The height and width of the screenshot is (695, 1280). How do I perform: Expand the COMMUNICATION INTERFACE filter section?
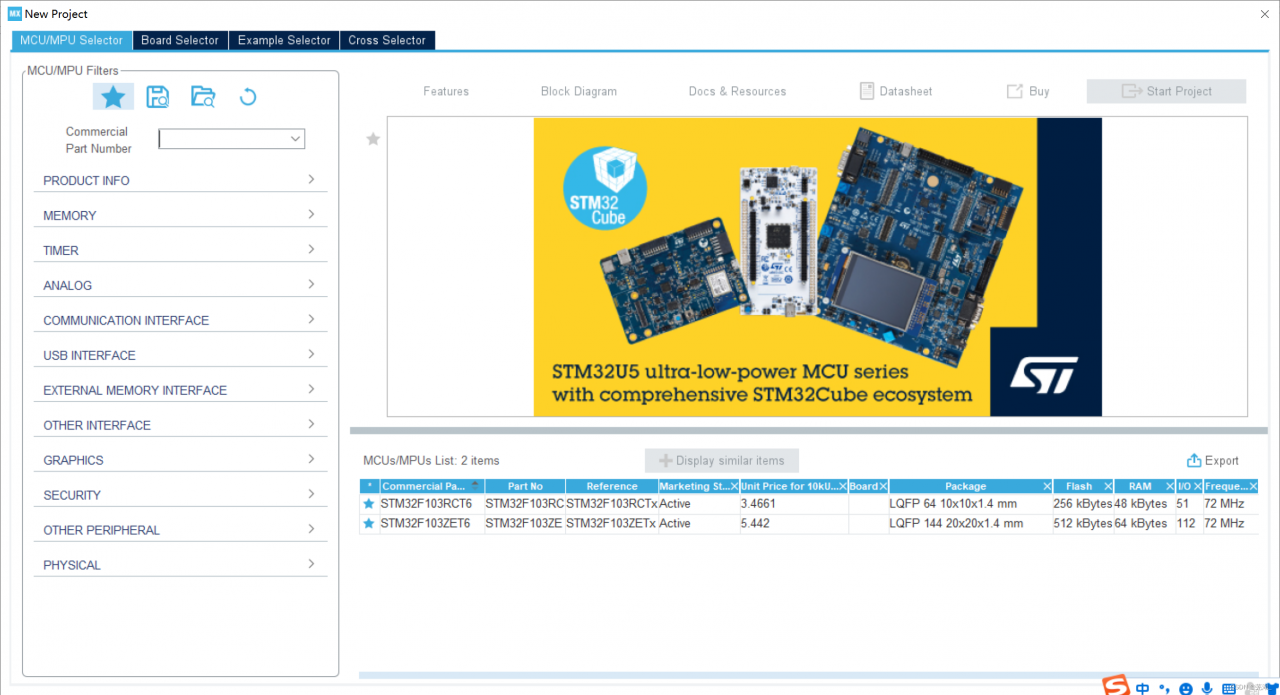point(180,320)
